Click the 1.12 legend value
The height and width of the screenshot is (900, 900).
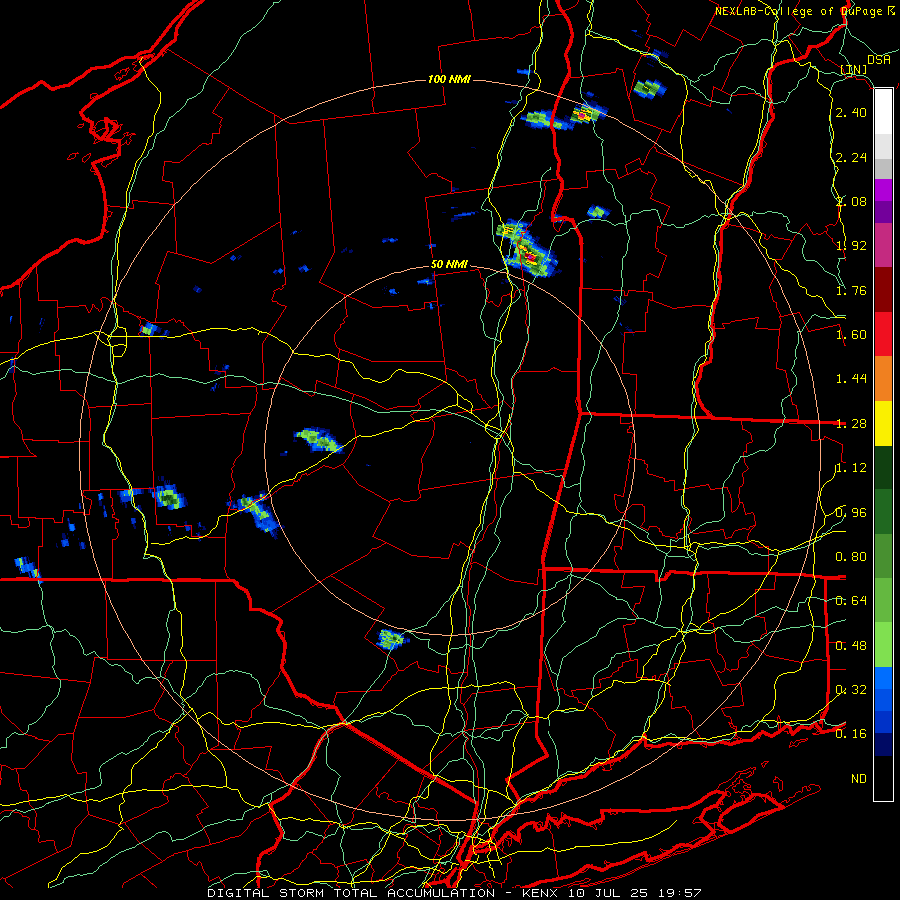851,468
